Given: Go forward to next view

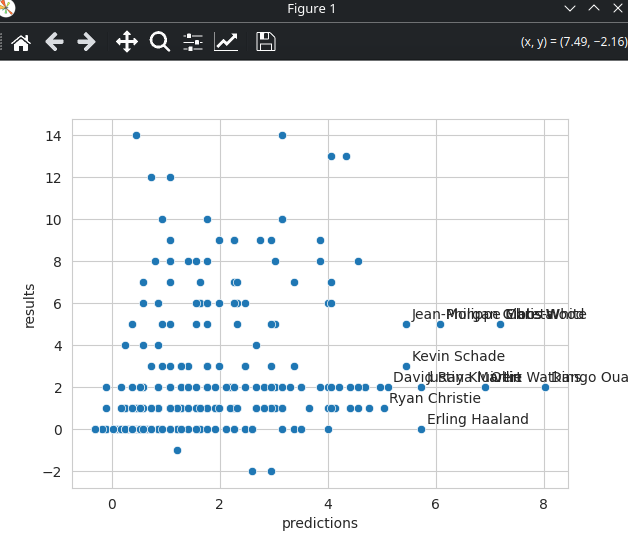Looking at the screenshot, I should pyautogui.click(x=87, y=41).
